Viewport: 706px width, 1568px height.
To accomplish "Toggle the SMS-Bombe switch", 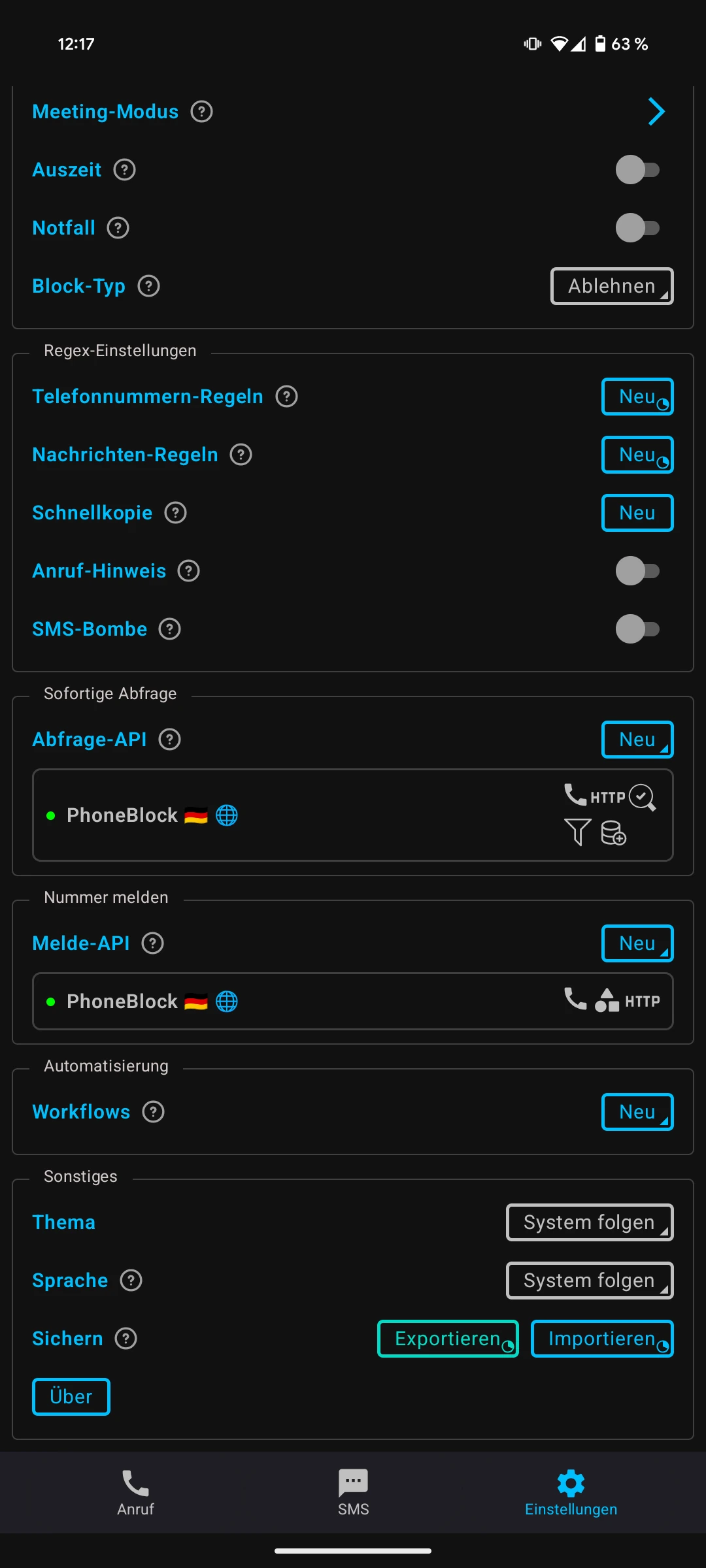I will [637, 629].
